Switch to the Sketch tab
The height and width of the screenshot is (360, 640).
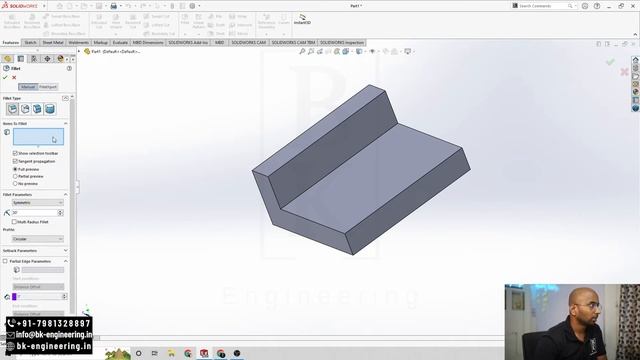[30, 42]
